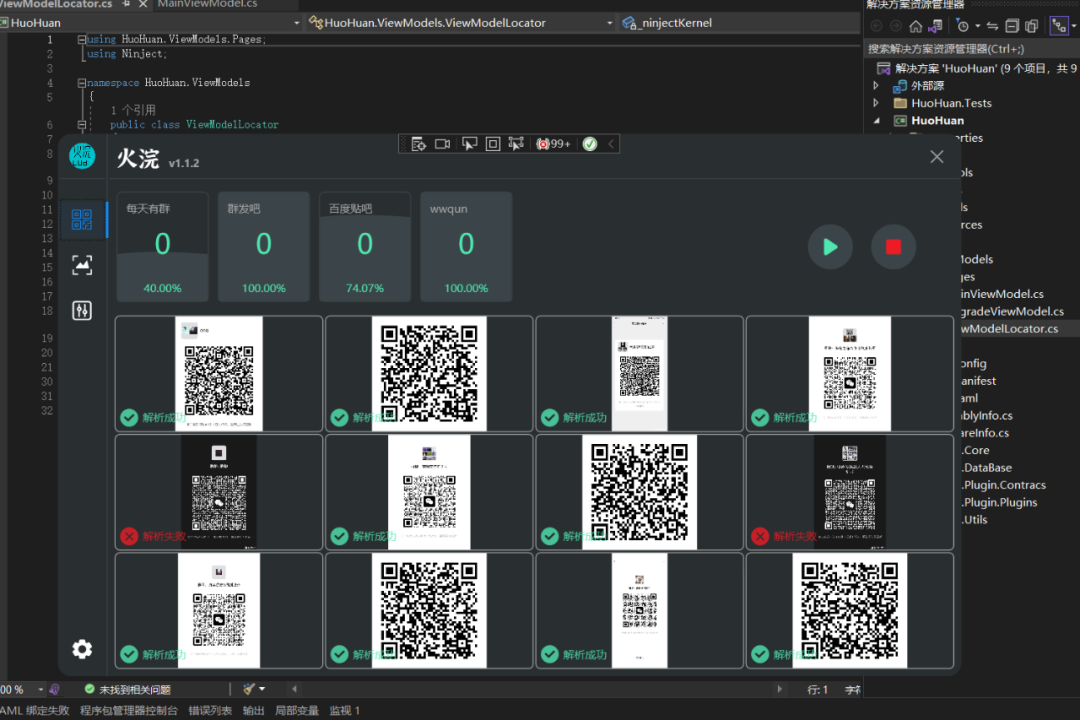Switch to the MainViewModel.cs tab
The width and height of the screenshot is (1080, 720).
click(207, 4)
